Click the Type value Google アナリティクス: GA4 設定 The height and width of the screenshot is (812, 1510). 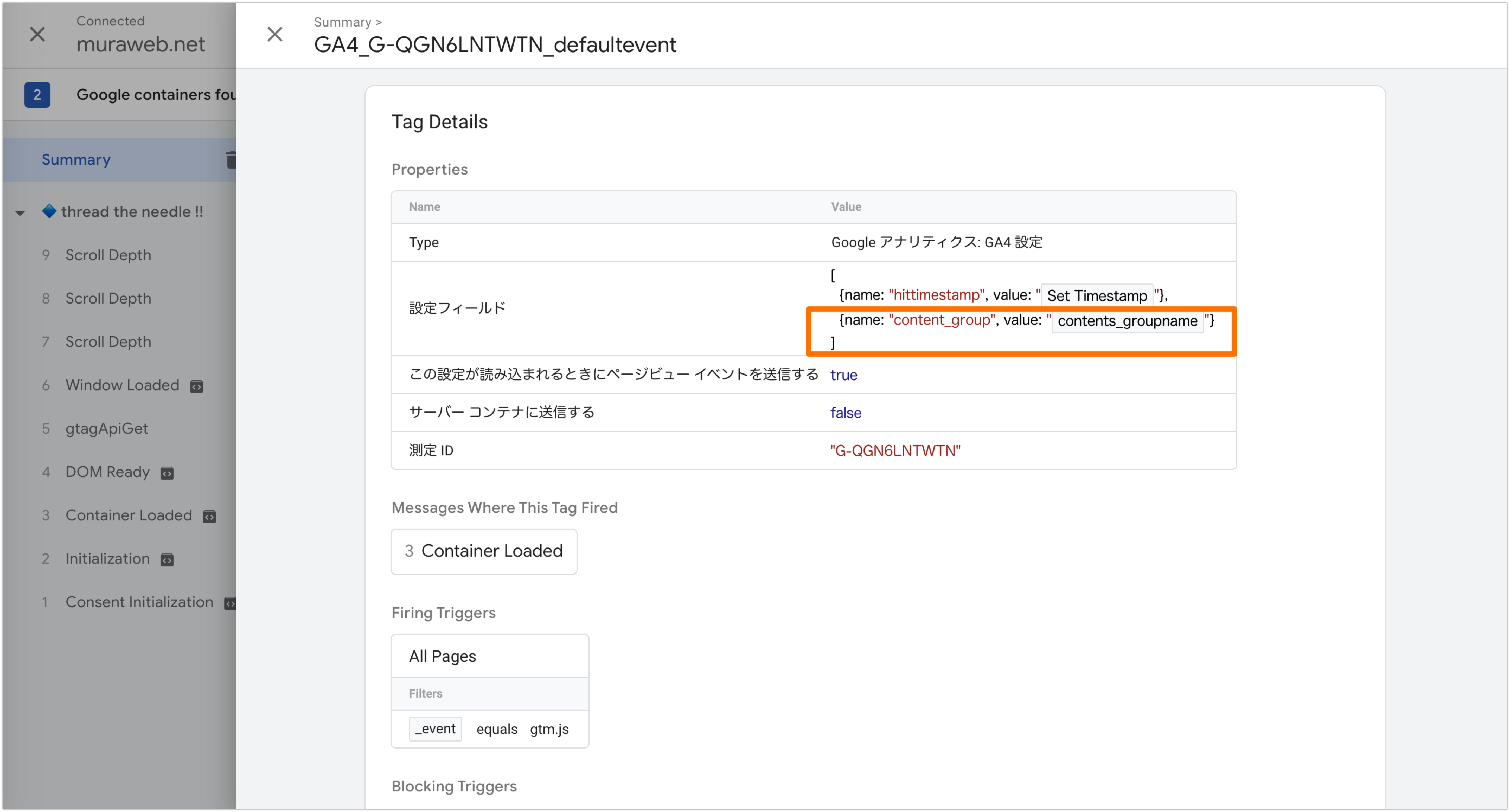(937, 242)
